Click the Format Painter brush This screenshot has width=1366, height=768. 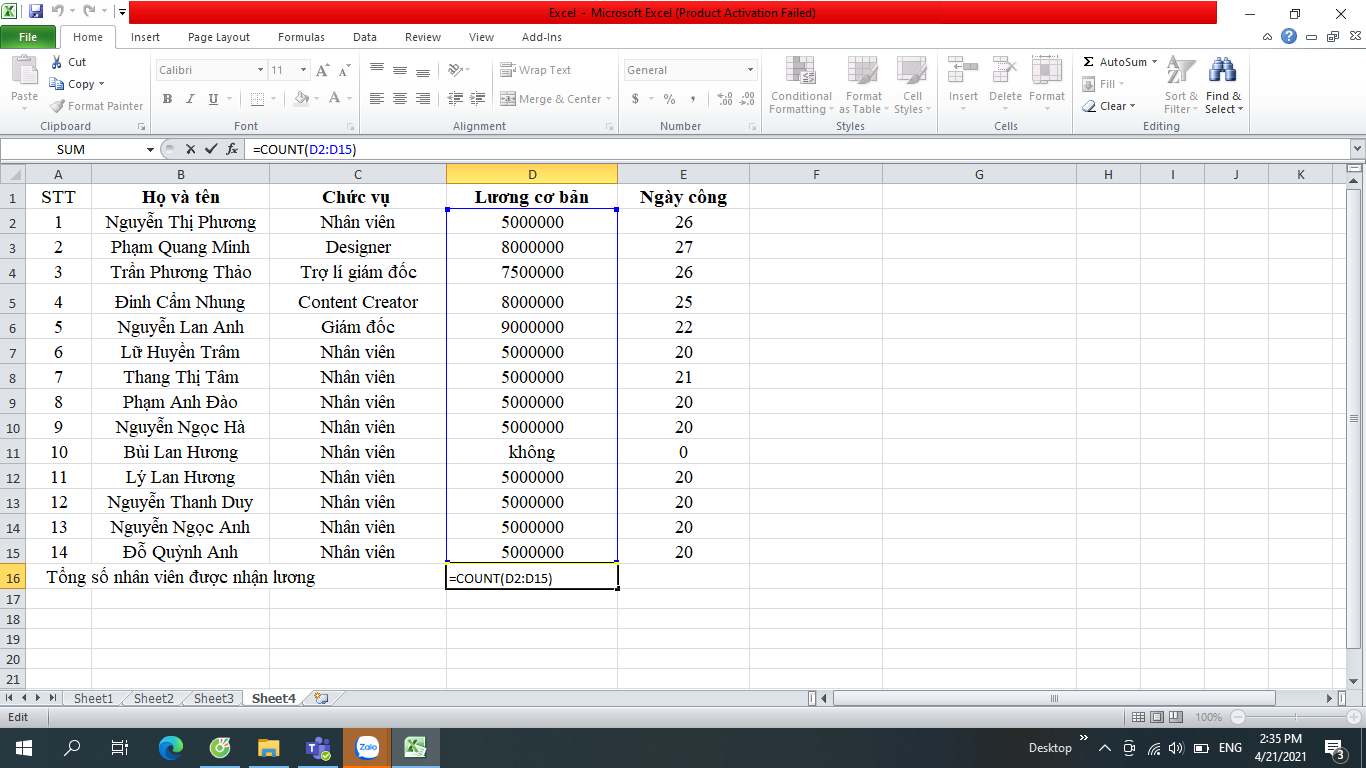click(58, 106)
